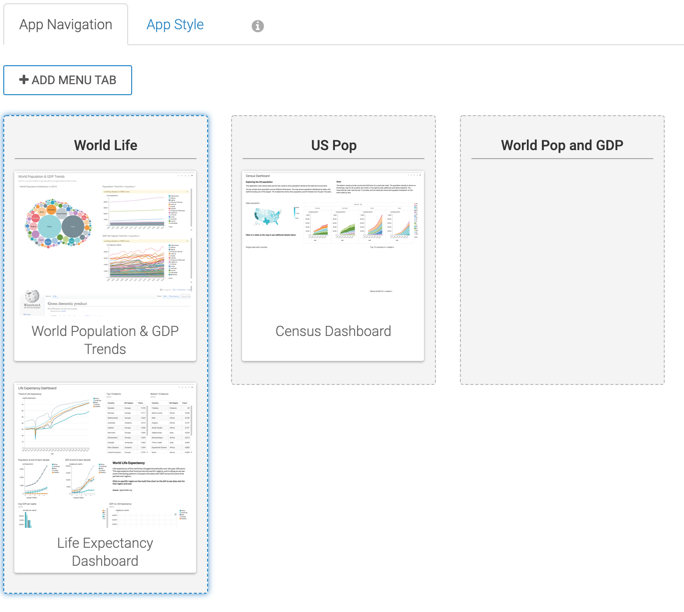Click the plus icon on Add Menu Tab
This screenshot has width=684, height=612.
(x=24, y=80)
